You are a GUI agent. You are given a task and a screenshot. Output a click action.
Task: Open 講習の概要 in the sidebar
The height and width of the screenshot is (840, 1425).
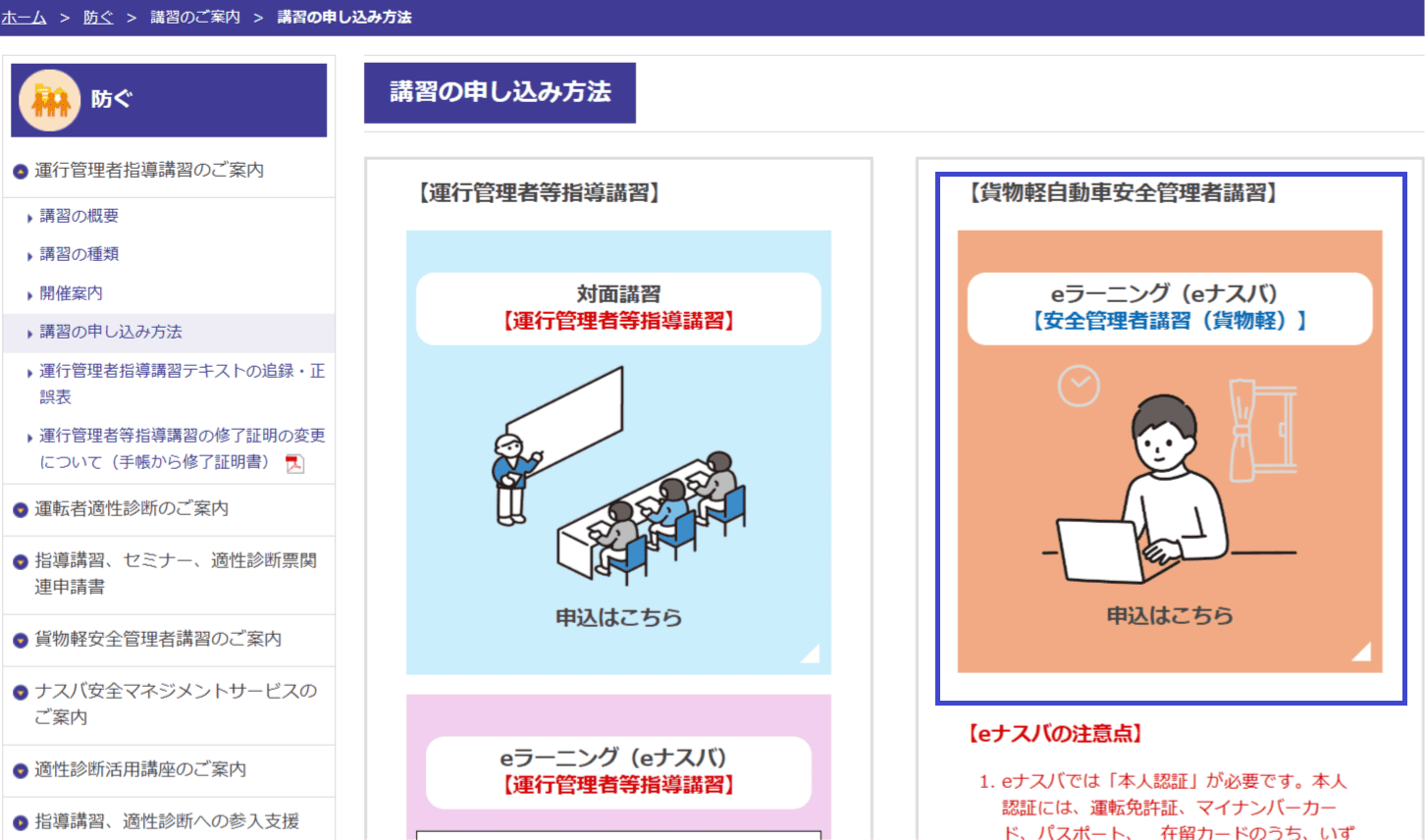[x=79, y=216]
